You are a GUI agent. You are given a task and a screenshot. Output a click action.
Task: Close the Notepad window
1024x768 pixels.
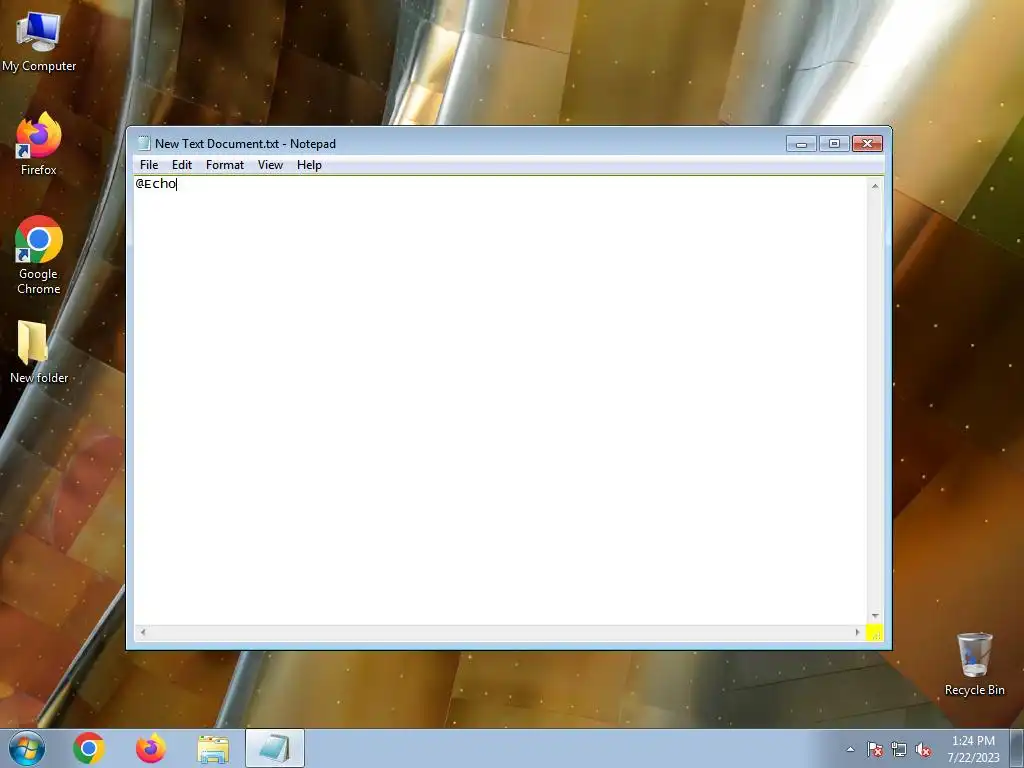click(x=867, y=144)
